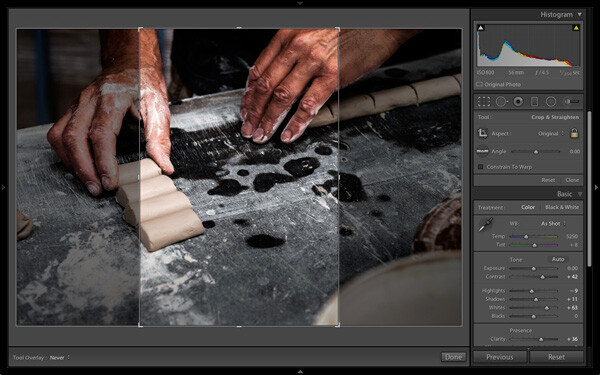Viewport: 600px width, 375px height.
Task: Click the Auto tone button
Action: point(558,259)
